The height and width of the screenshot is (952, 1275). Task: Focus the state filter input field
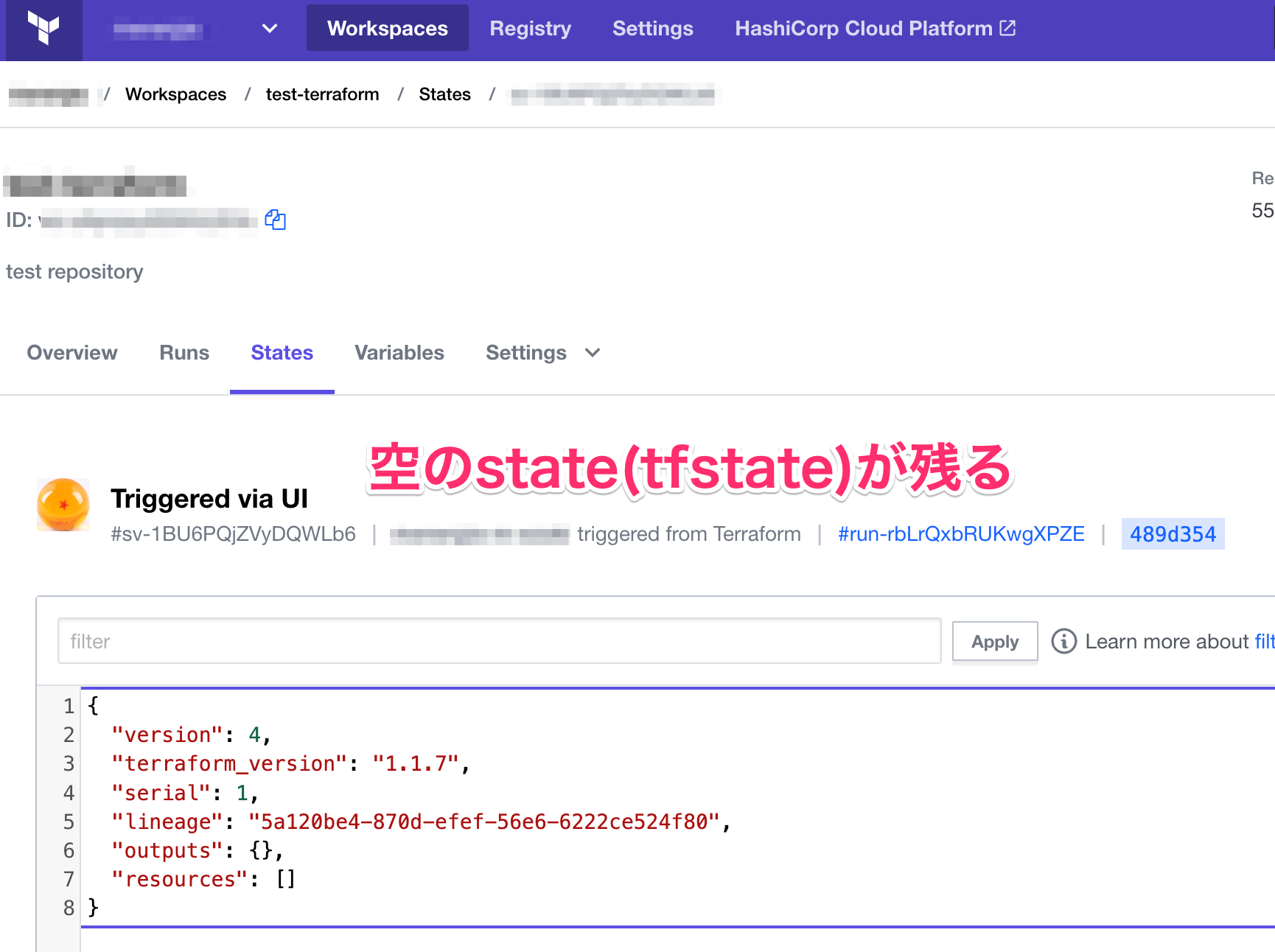click(x=500, y=641)
